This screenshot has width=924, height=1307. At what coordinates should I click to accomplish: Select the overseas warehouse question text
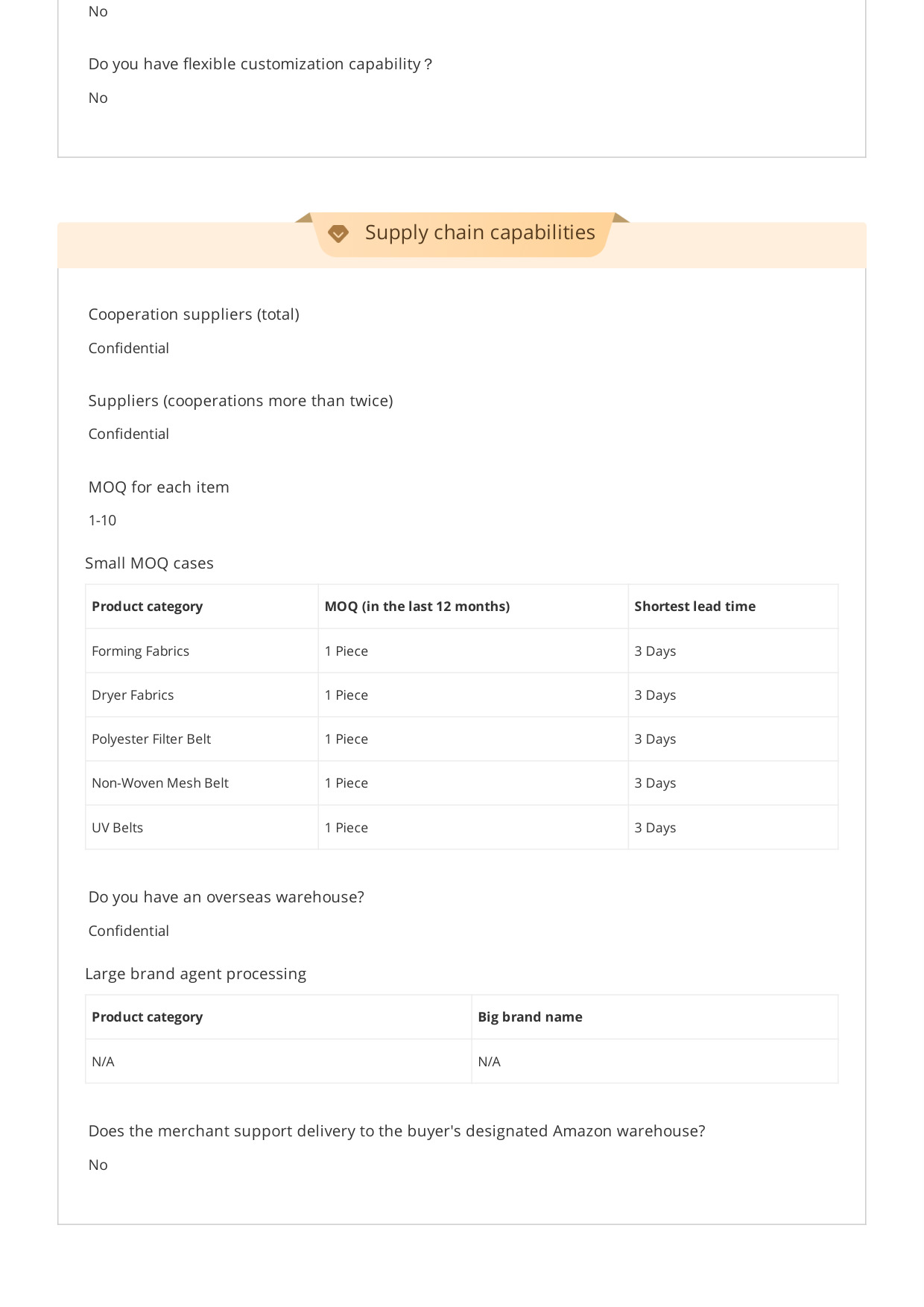point(227,897)
